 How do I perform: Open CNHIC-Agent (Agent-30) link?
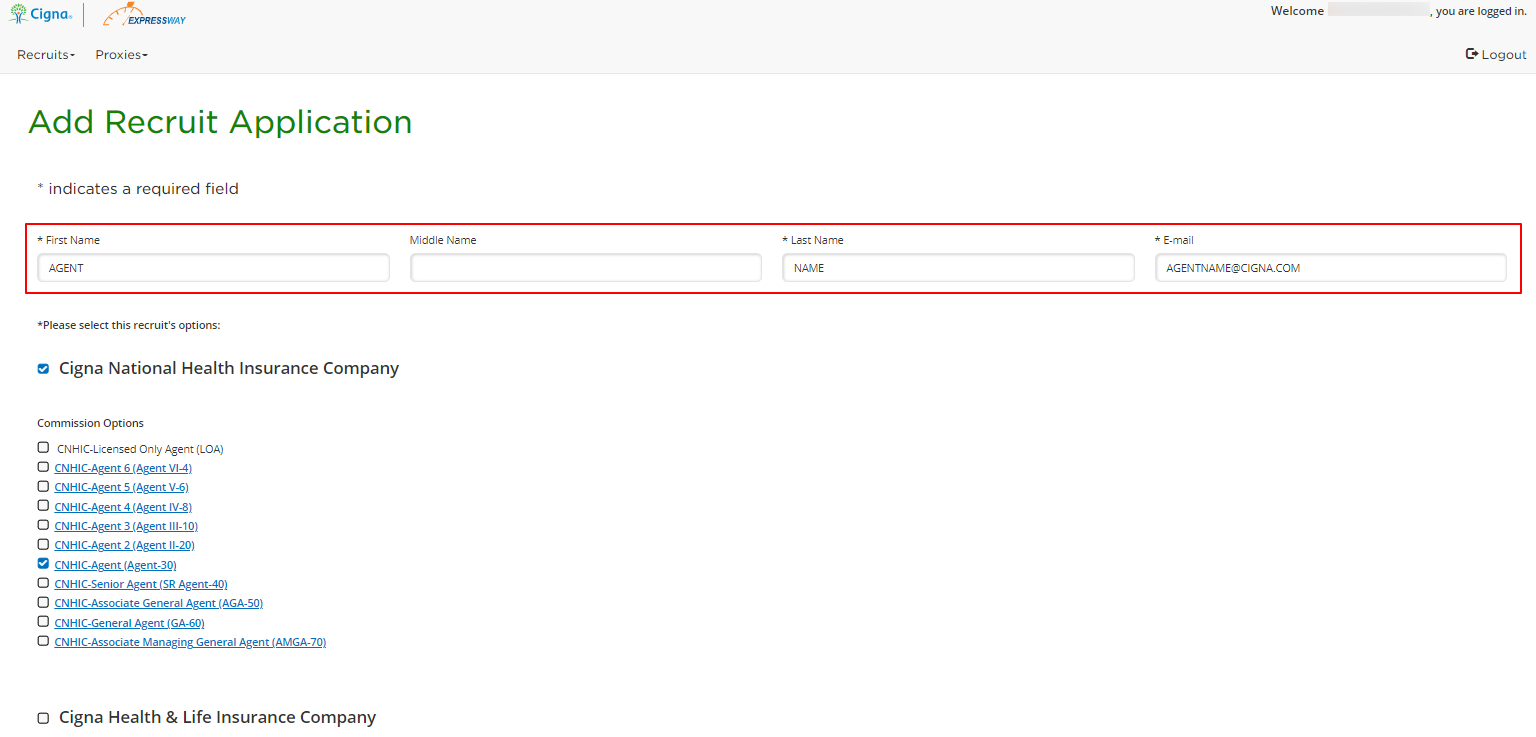point(115,565)
